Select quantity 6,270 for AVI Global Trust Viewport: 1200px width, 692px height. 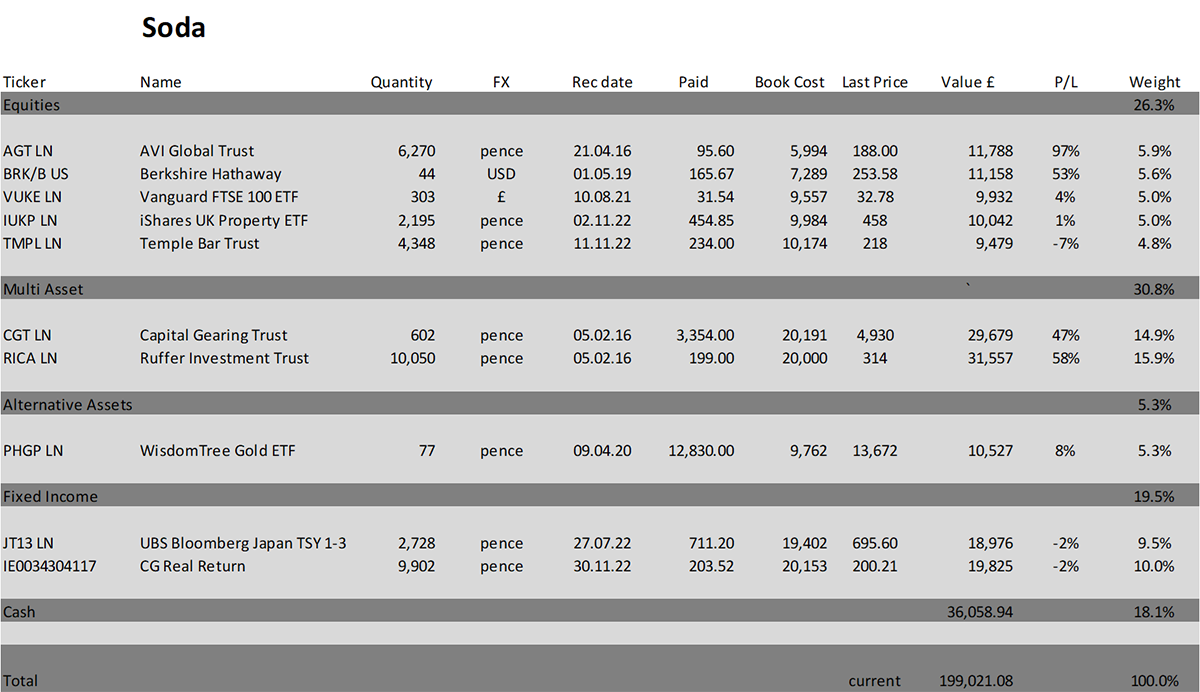416,151
